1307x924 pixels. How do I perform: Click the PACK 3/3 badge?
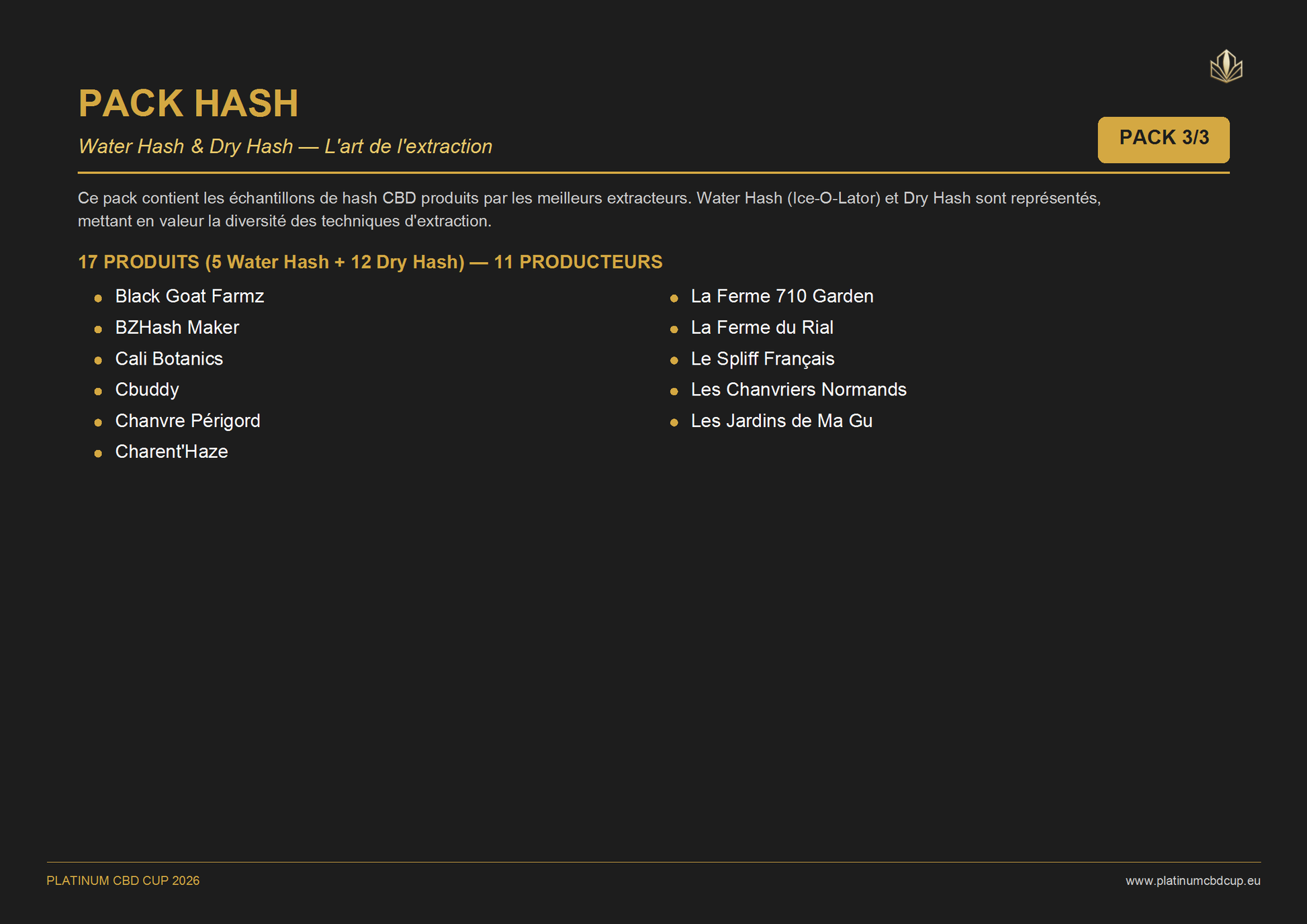click(1163, 139)
